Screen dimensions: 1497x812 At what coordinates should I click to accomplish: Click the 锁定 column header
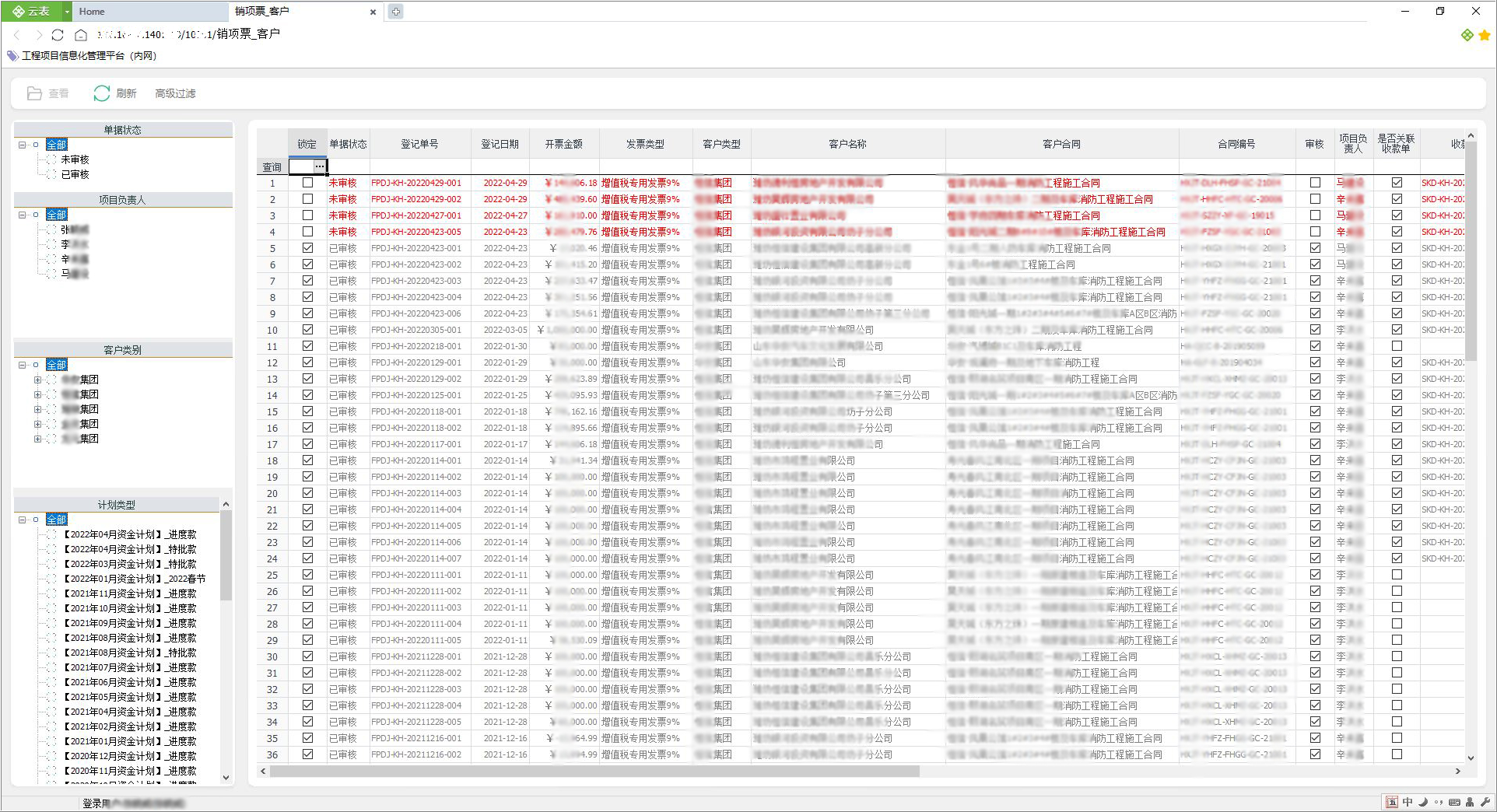click(307, 144)
